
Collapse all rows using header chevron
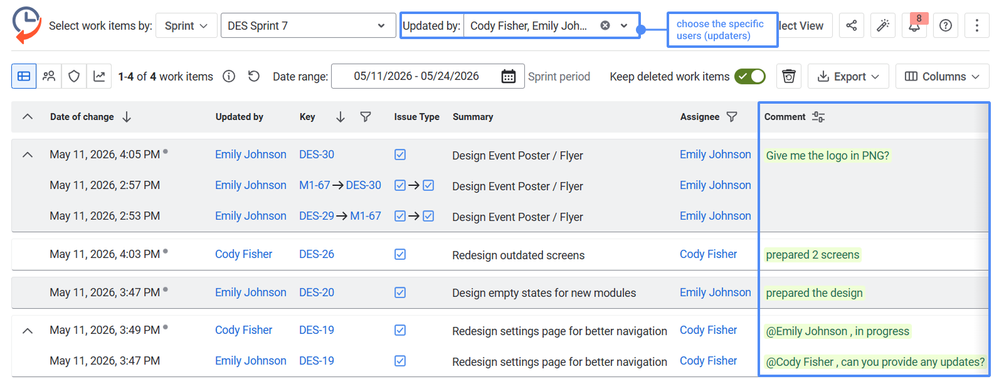[27, 117]
